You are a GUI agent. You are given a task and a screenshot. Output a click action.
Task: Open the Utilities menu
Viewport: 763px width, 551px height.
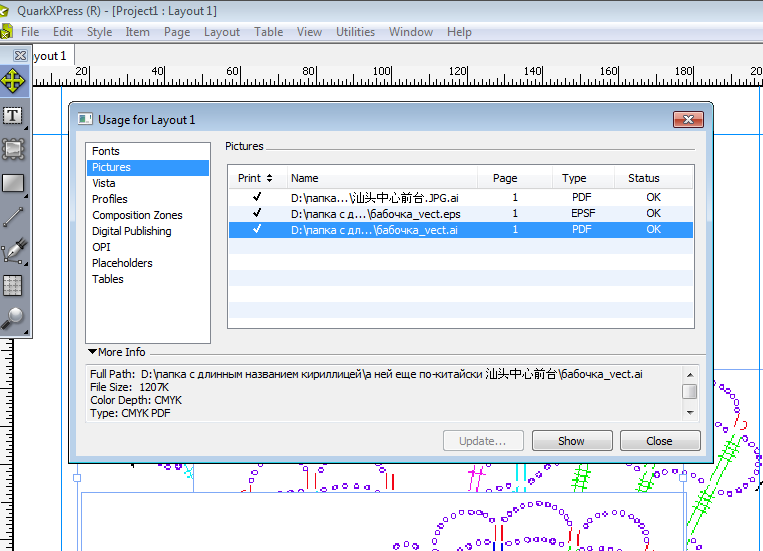tap(355, 32)
